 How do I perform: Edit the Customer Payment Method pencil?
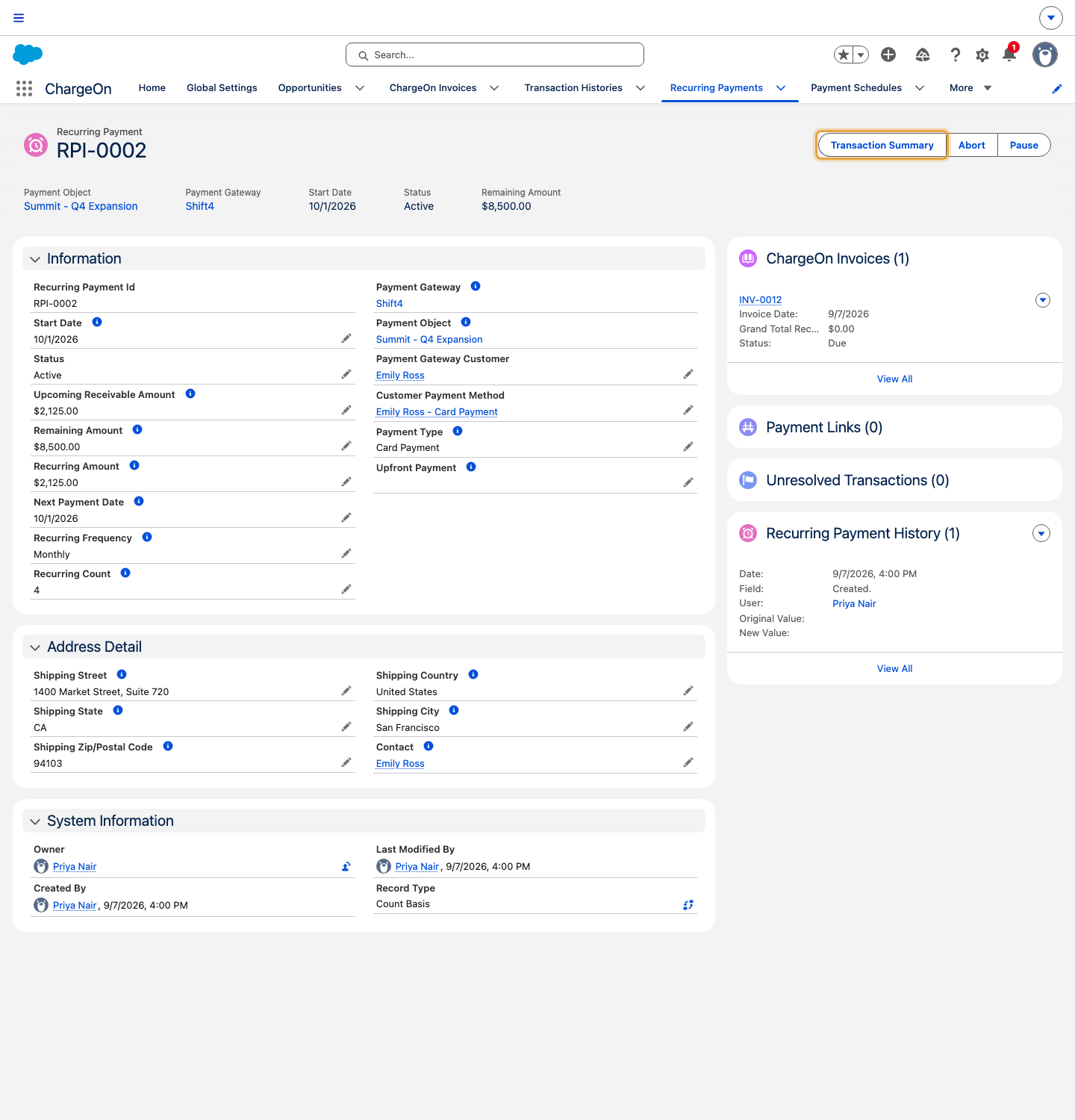688,410
